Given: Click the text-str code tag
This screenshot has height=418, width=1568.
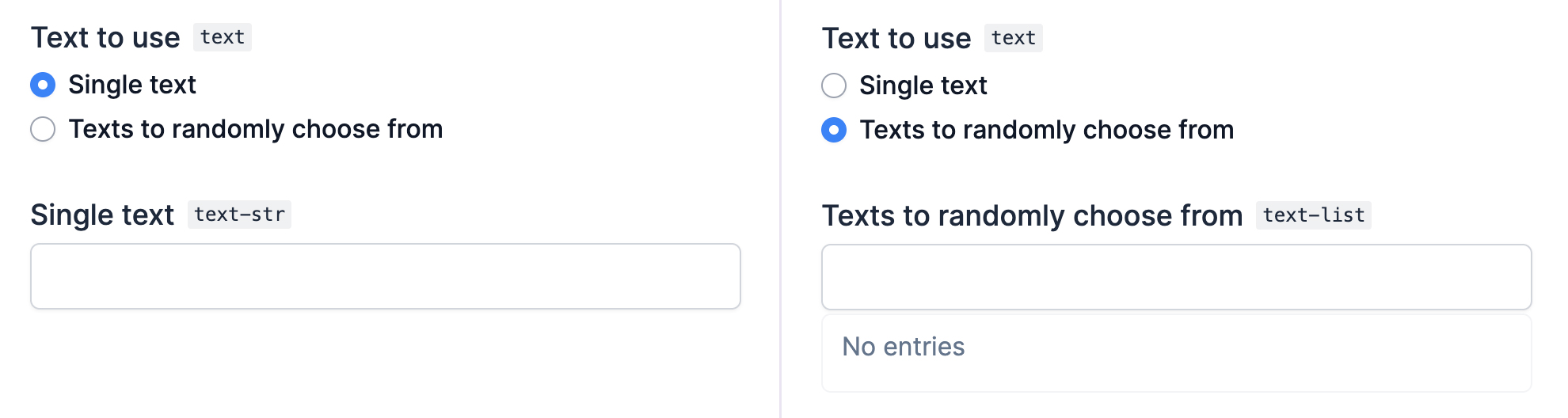Looking at the screenshot, I should click(239, 215).
